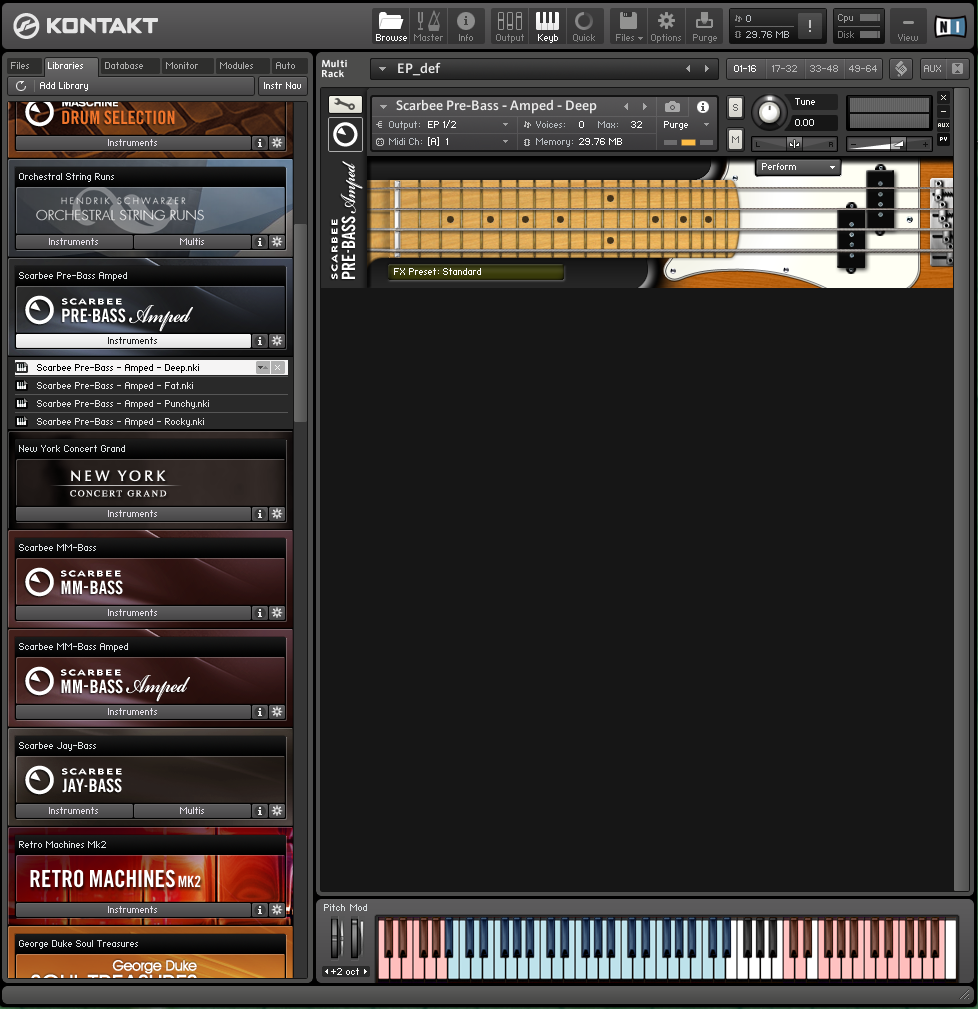Select rack page 33-48
The height and width of the screenshot is (1009, 978).
[824, 68]
